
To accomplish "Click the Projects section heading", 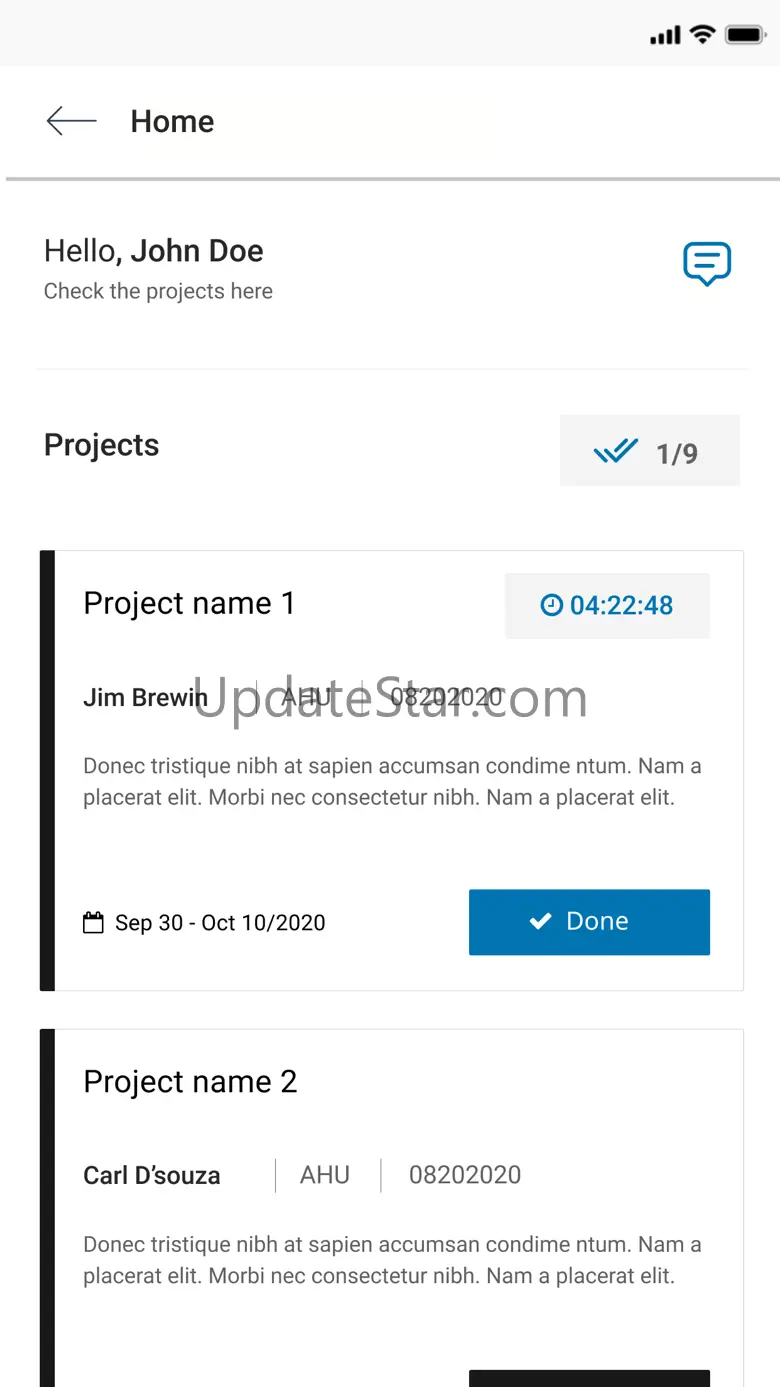I will (x=101, y=445).
